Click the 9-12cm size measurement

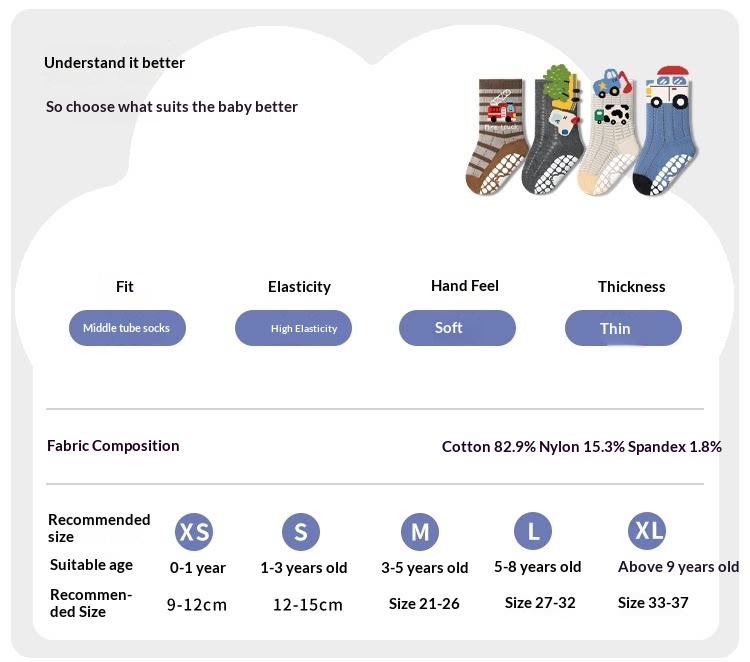point(197,605)
